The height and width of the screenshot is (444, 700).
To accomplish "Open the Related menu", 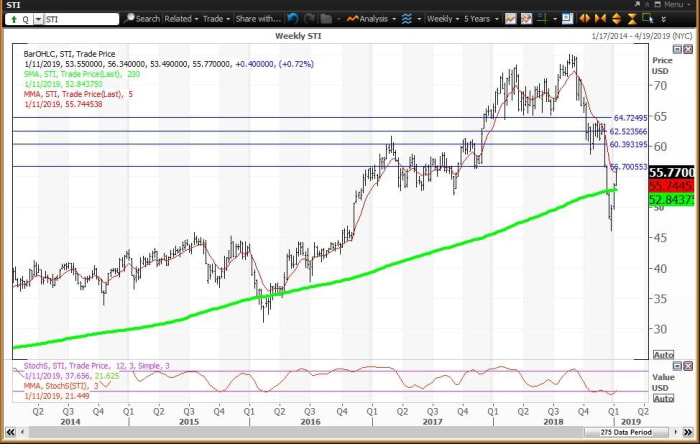I will (x=181, y=18).
